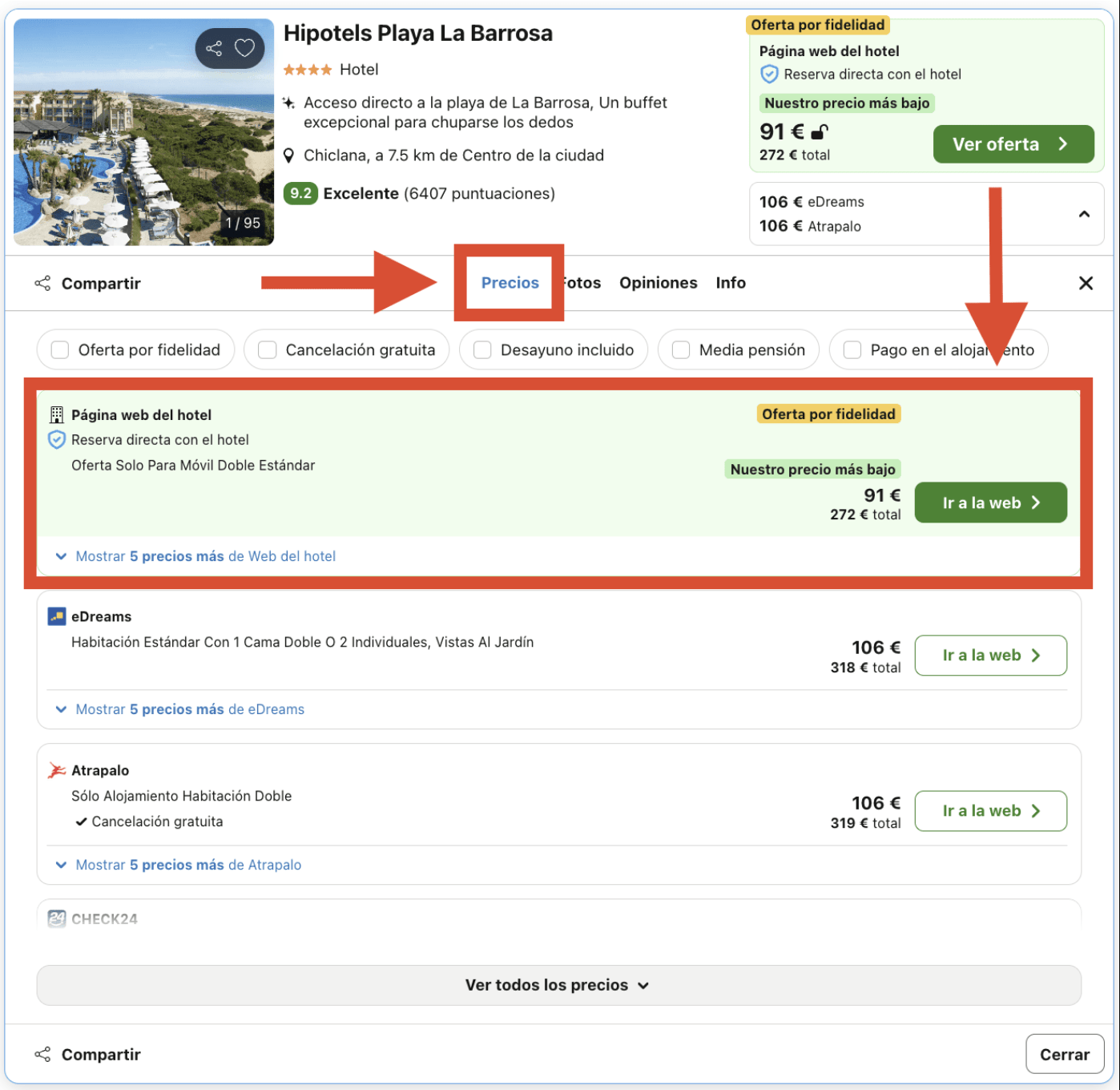This screenshot has width=1120, height=1090.
Task: Switch to the Fotos tab
Action: tap(582, 283)
